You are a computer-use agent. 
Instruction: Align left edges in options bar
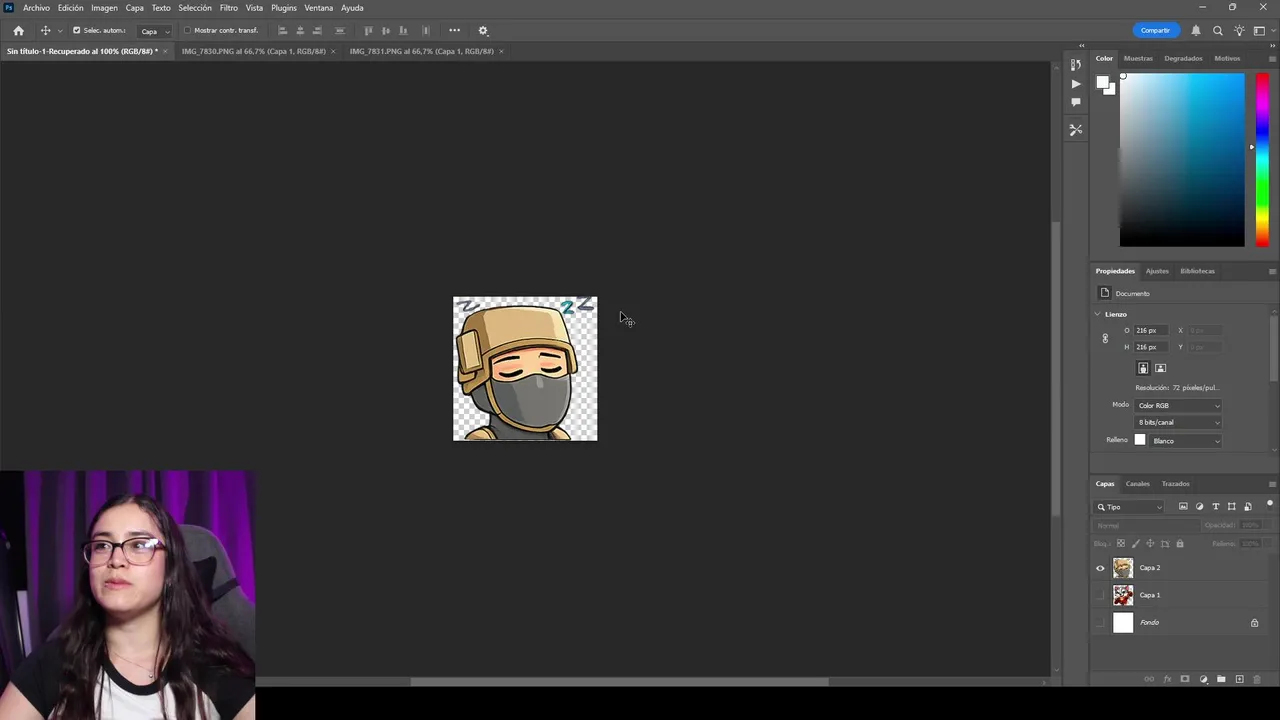pos(282,31)
